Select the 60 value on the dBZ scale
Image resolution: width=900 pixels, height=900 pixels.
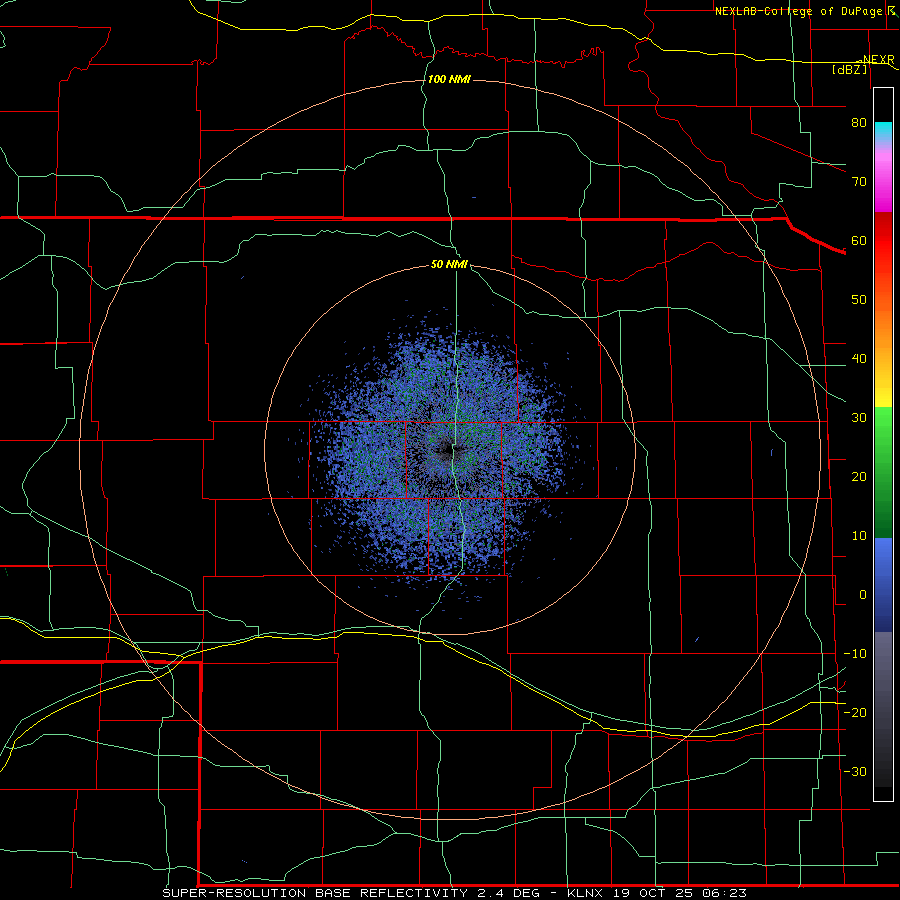pyautogui.click(x=859, y=240)
